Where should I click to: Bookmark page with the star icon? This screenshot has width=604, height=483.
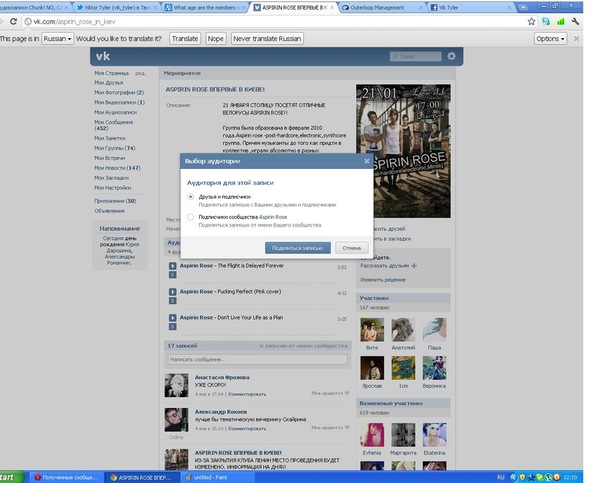(x=532, y=22)
